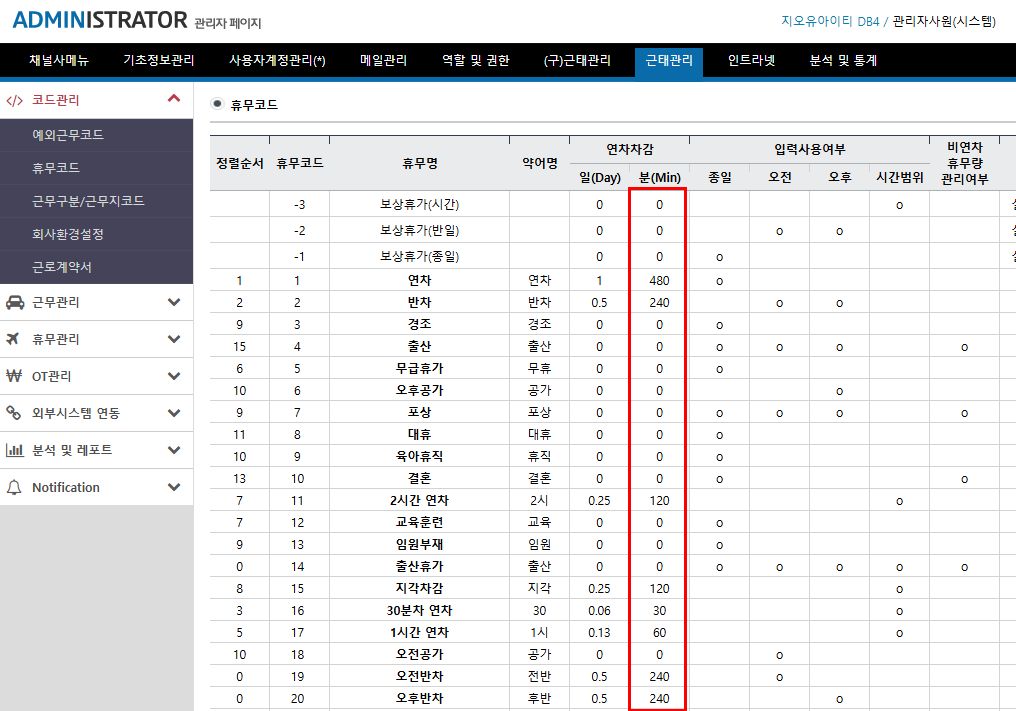Click the airplane icon for 휴무관리
The height and width of the screenshot is (711, 1016).
click(x=14, y=339)
